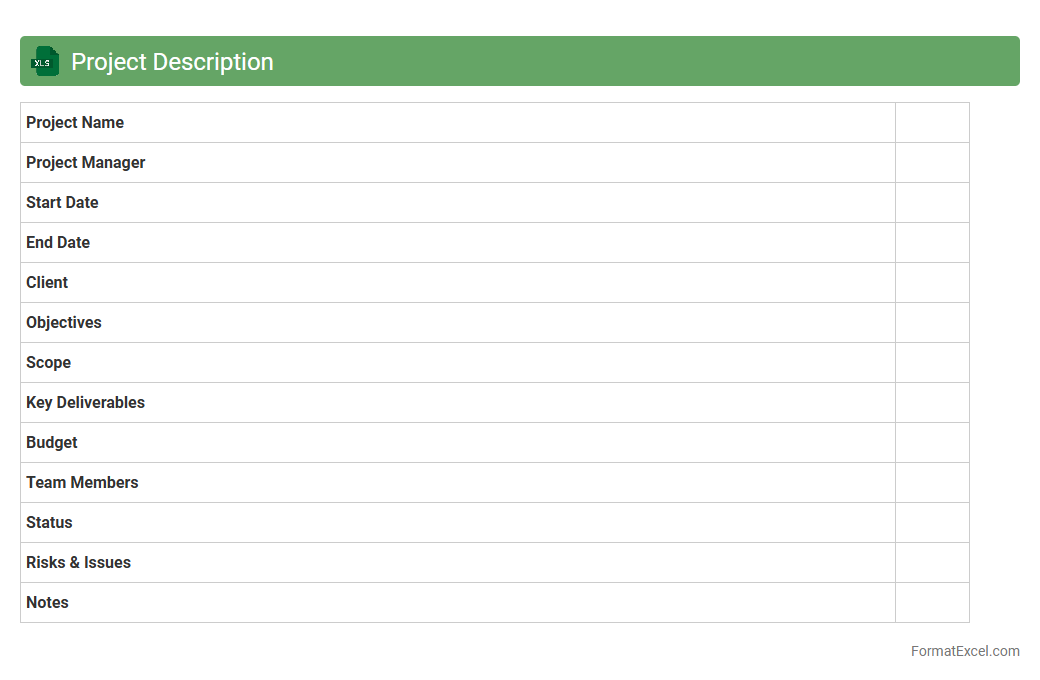Click the Project Description header title
The width and height of the screenshot is (1040, 680).
point(172,62)
